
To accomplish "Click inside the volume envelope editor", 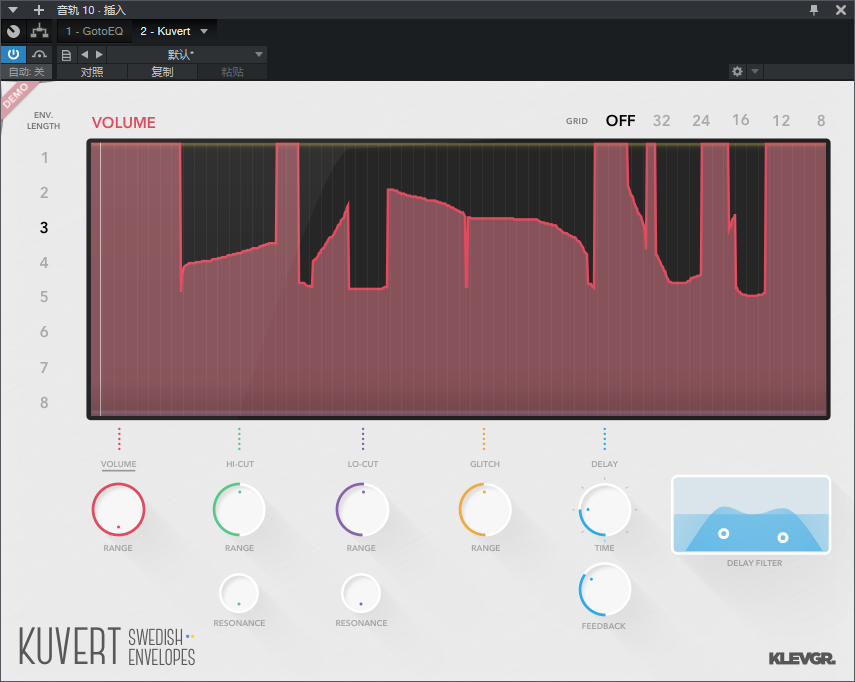I will (x=459, y=279).
